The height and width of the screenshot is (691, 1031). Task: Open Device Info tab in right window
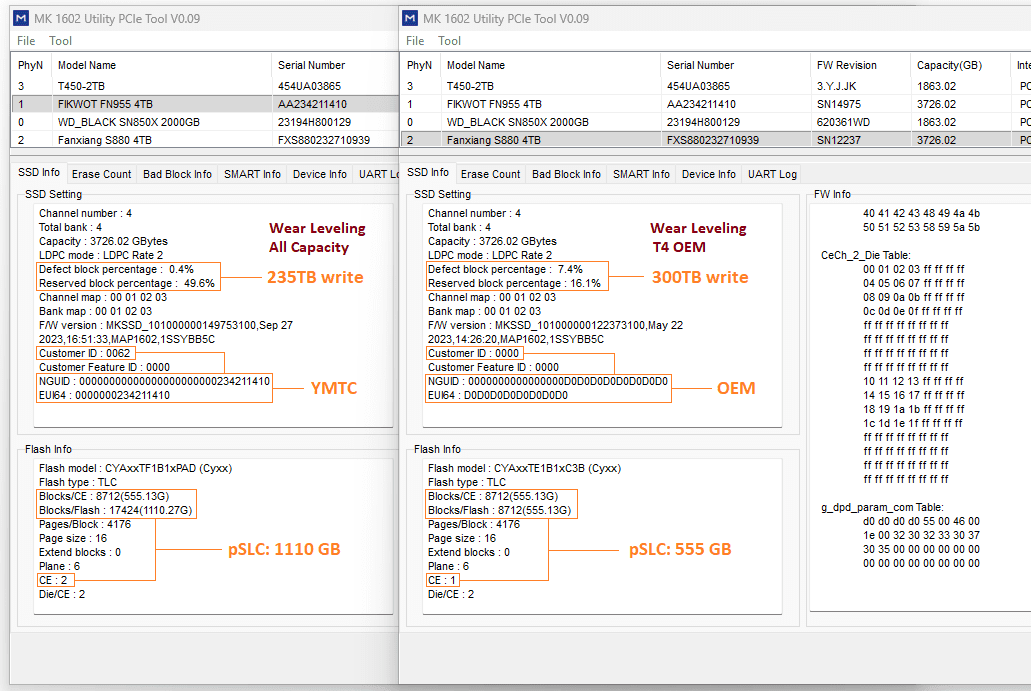(x=709, y=174)
